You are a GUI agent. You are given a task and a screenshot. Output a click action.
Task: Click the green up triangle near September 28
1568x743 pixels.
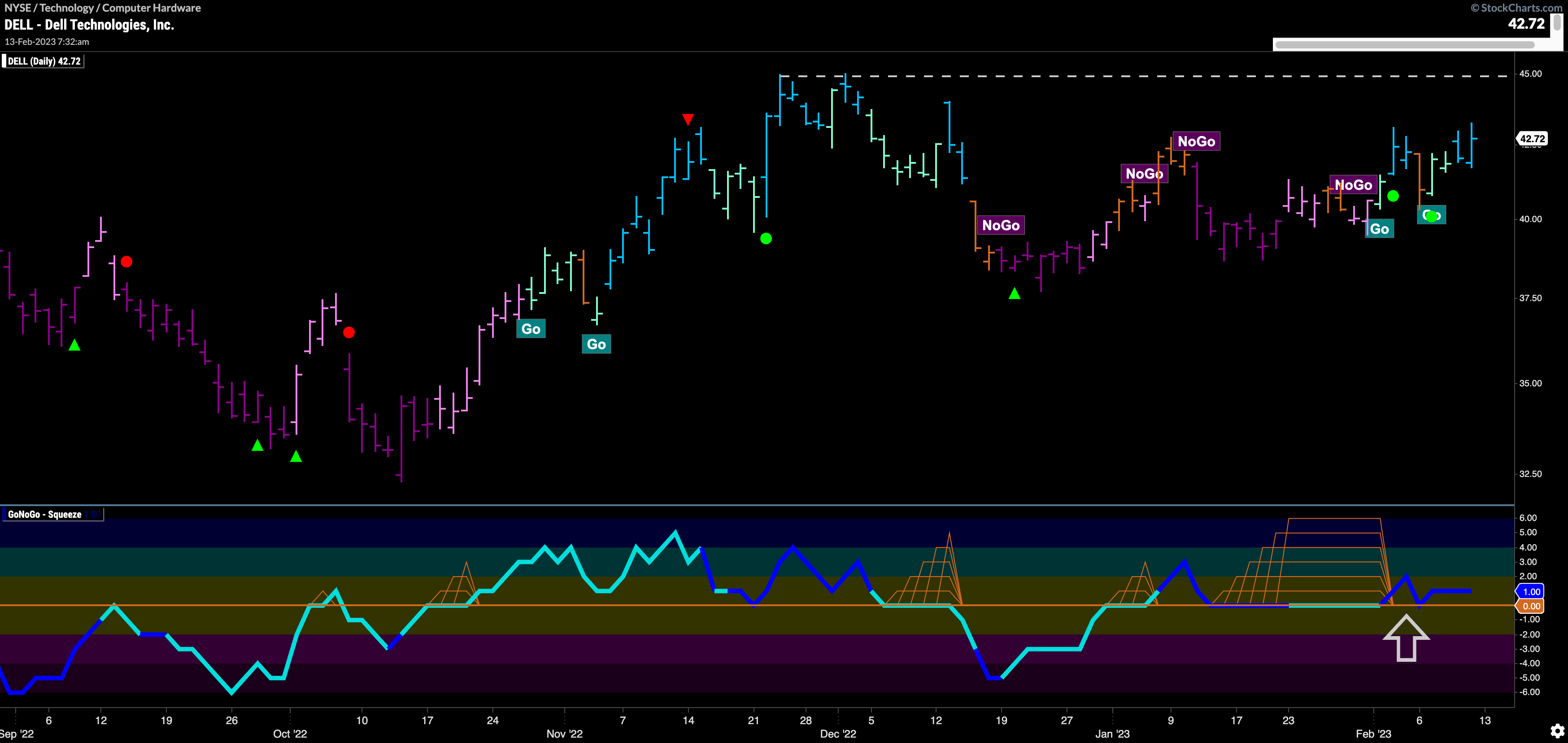point(257,445)
